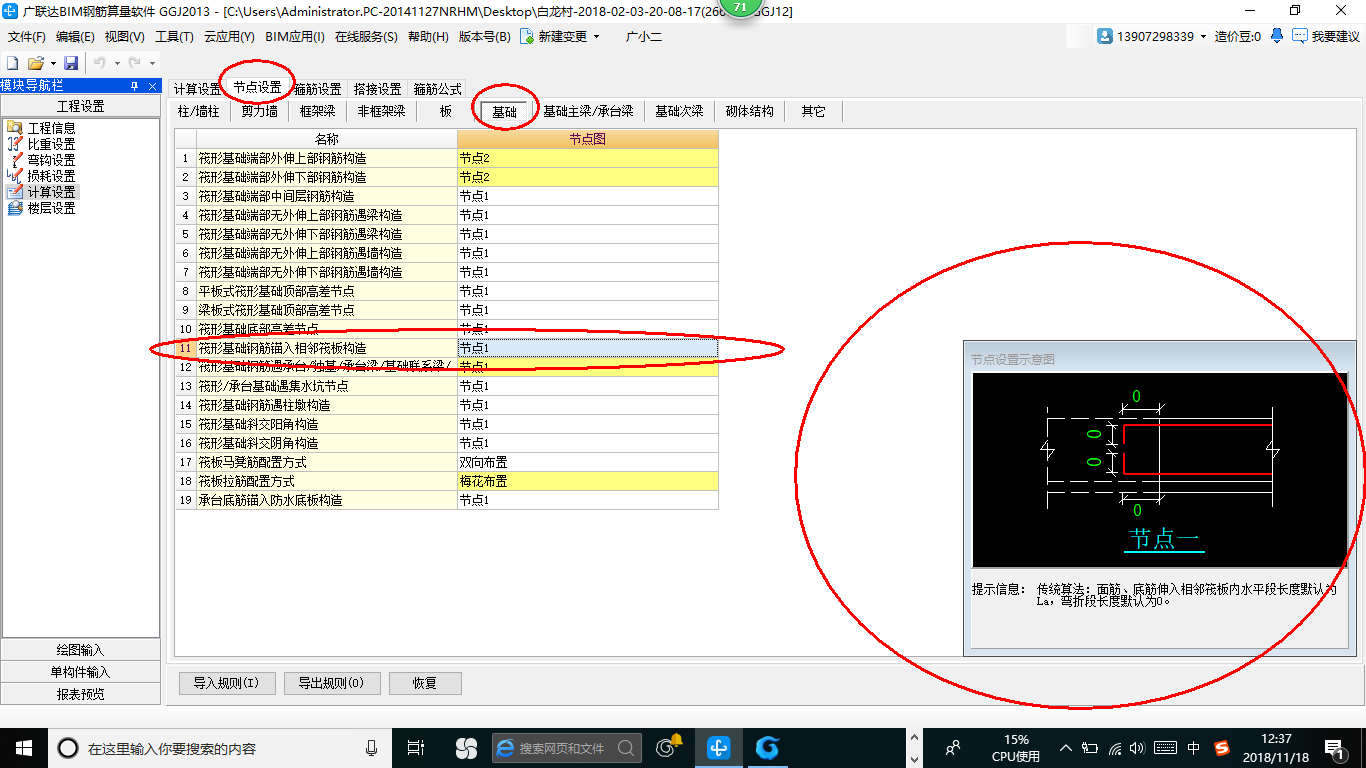Select 砌体结构 component tab
The image size is (1366, 768).
click(x=750, y=111)
